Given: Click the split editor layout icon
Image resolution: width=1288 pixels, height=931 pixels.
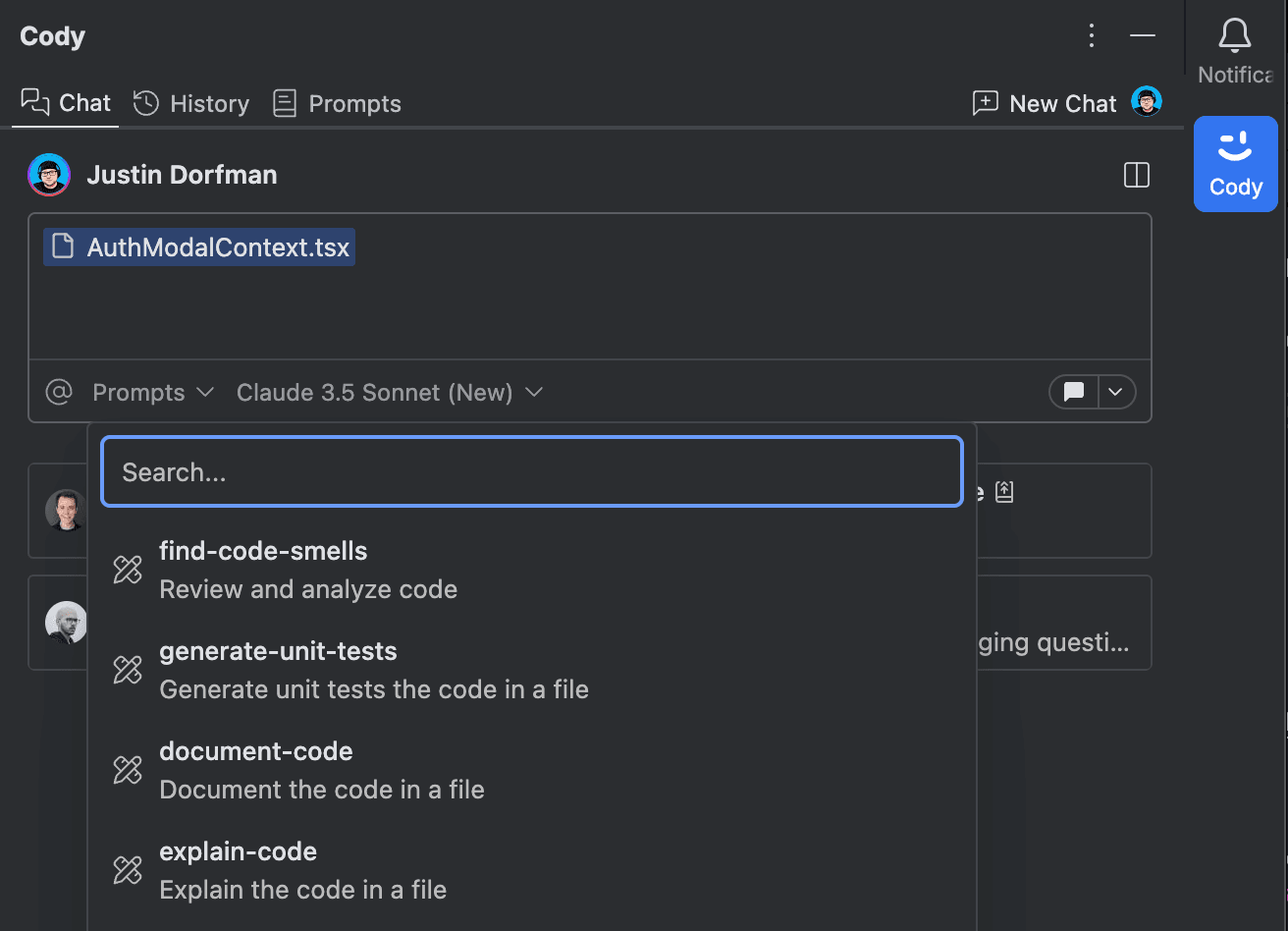Looking at the screenshot, I should coord(1137,175).
